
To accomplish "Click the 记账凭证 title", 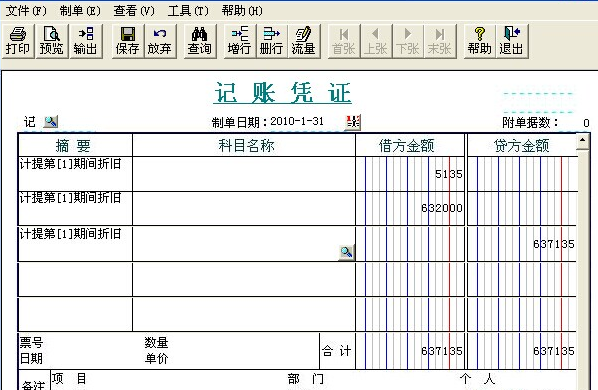I will [x=283, y=93].
